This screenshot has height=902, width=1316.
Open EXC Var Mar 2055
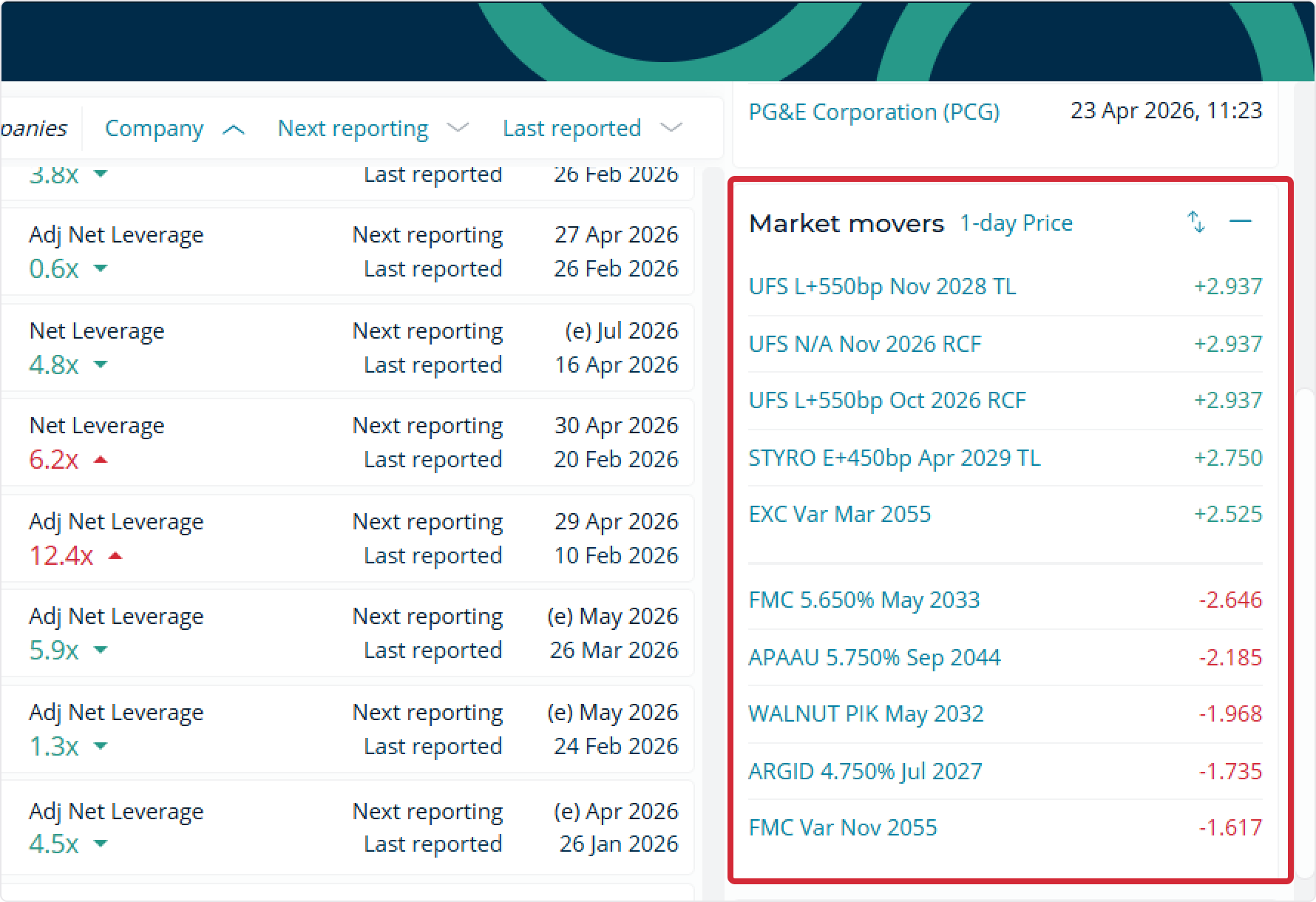pos(840,514)
